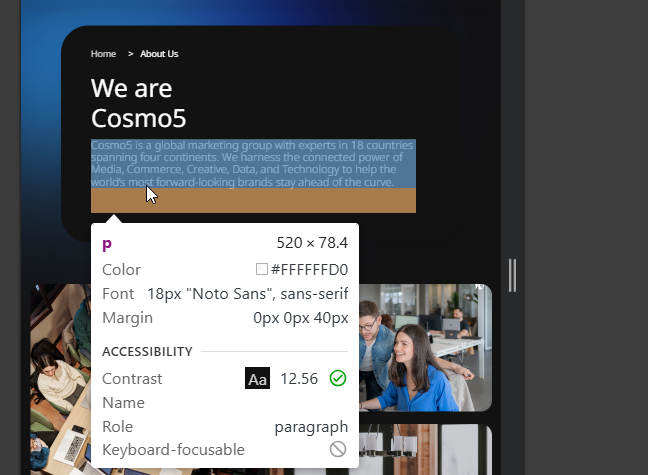Click the 'paragraph' role value

coord(311,427)
